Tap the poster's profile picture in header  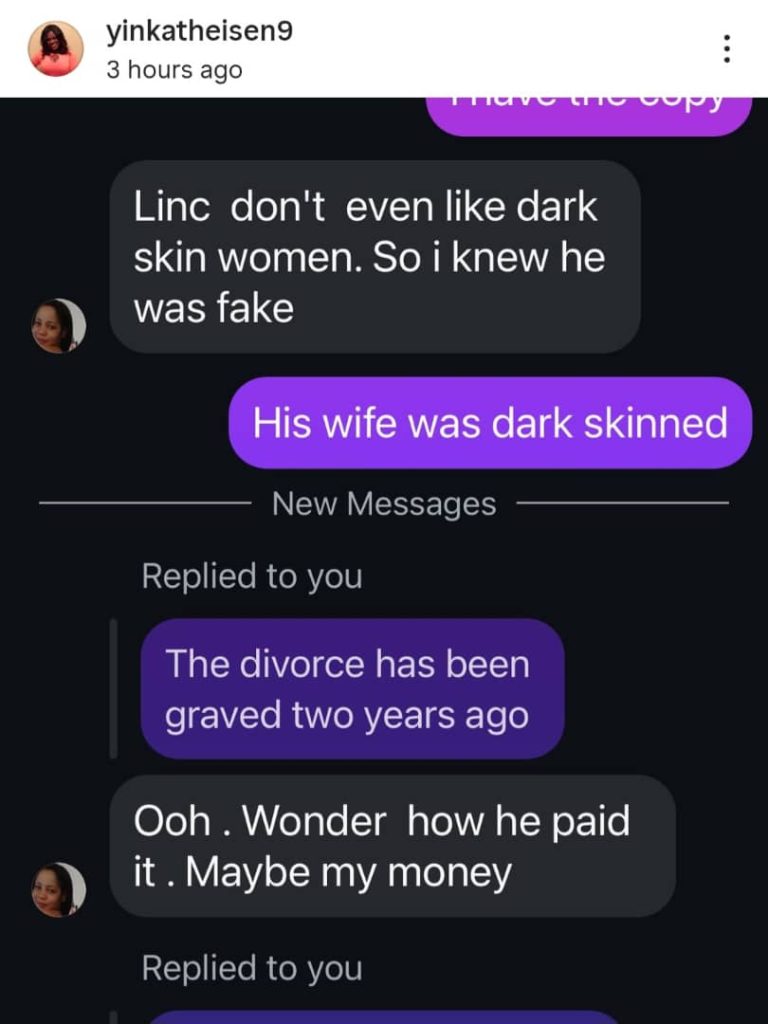[x=56, y=49]
